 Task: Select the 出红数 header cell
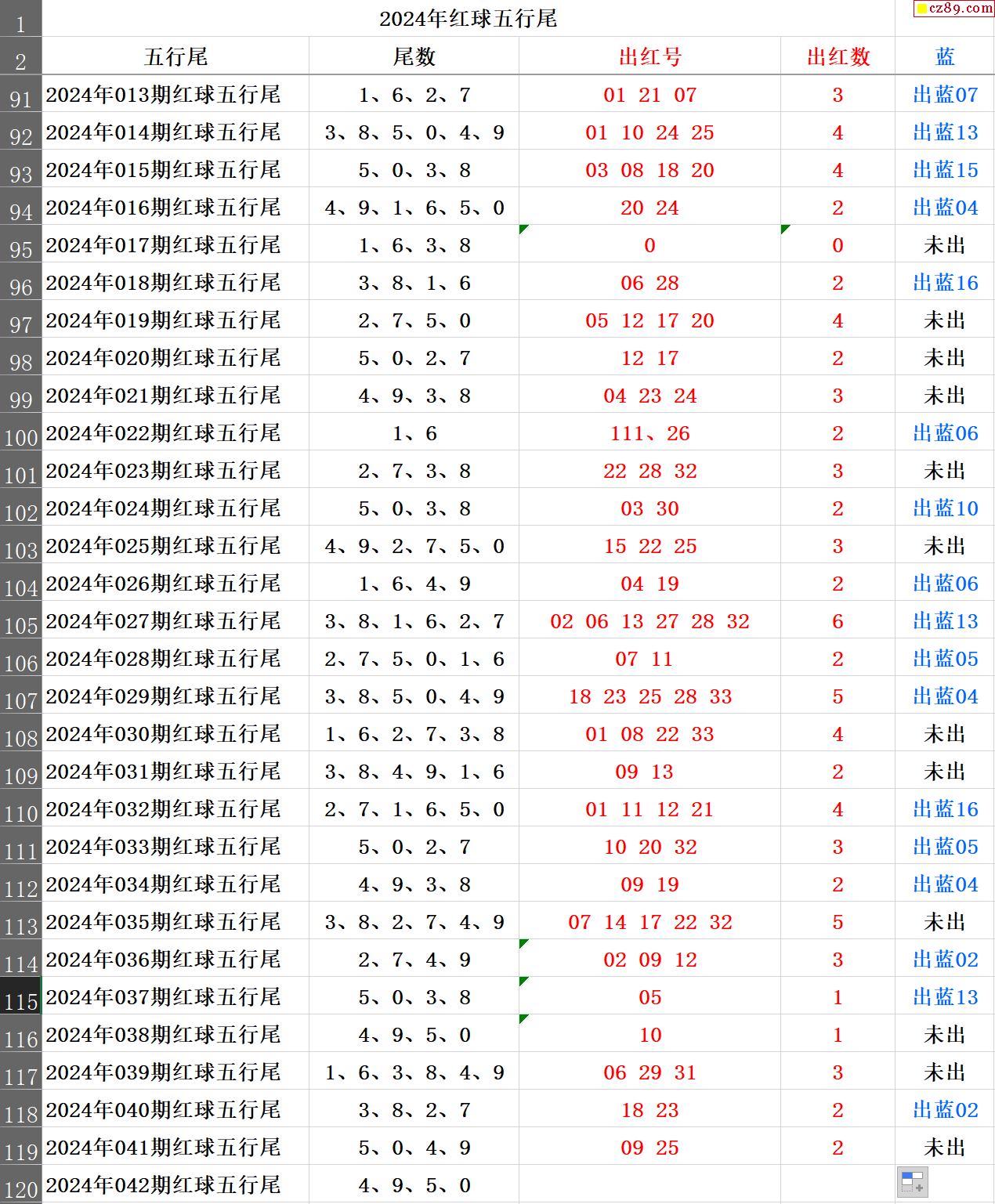(x=838, y=56)
